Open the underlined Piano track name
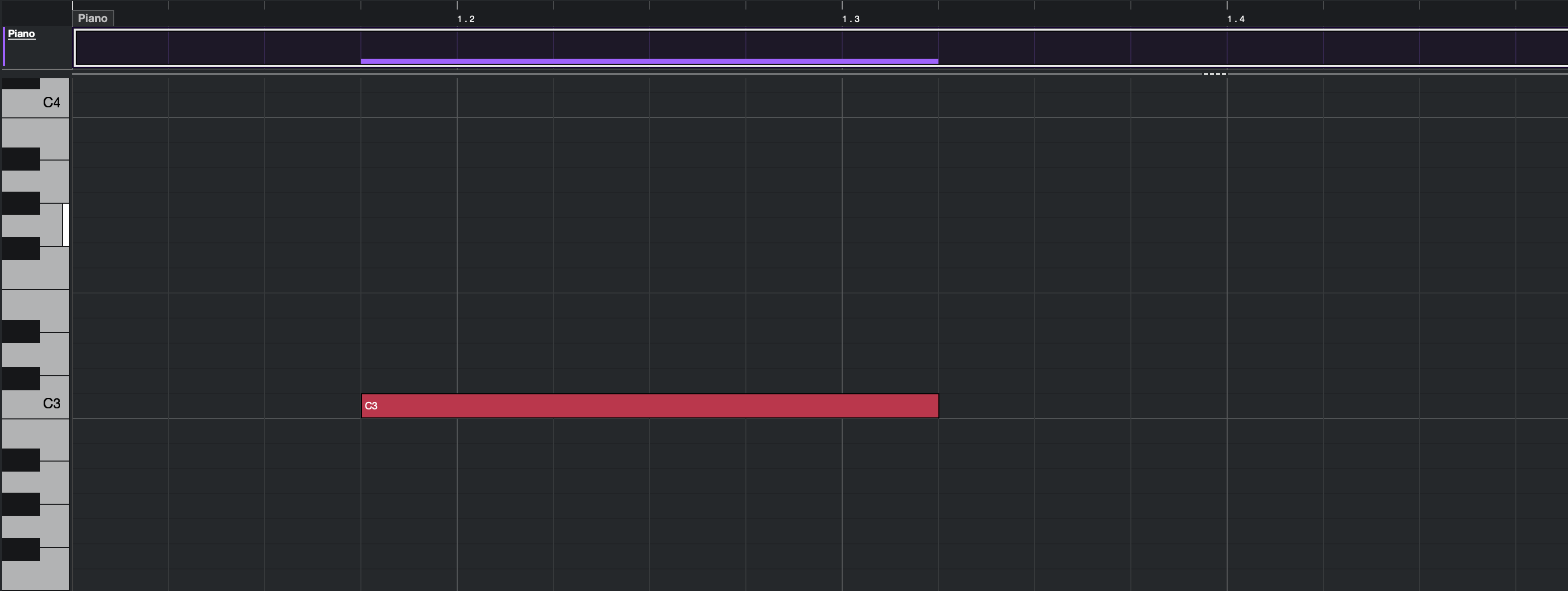Screen dimensions: 1568x591 pyautogui.click(x=21, y=34)
